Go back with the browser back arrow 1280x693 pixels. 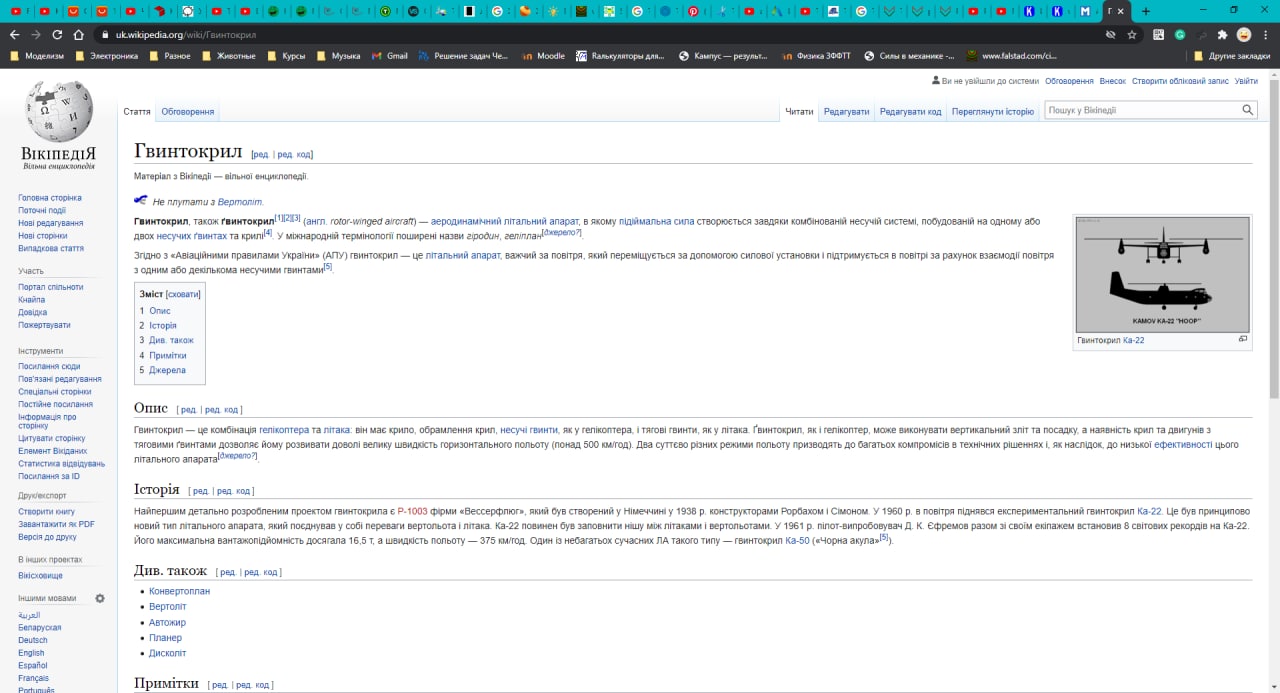[14, 34]
